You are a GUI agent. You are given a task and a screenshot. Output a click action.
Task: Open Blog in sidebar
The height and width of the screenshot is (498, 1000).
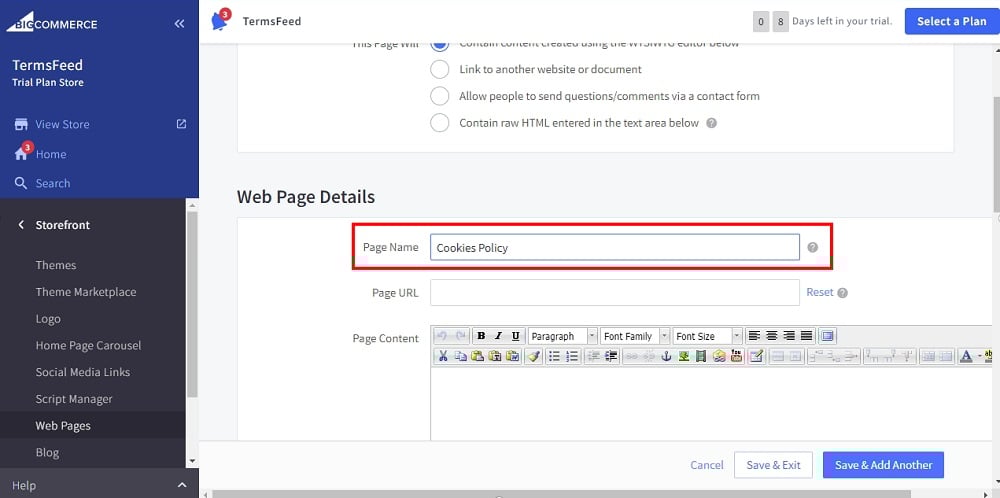47,453
